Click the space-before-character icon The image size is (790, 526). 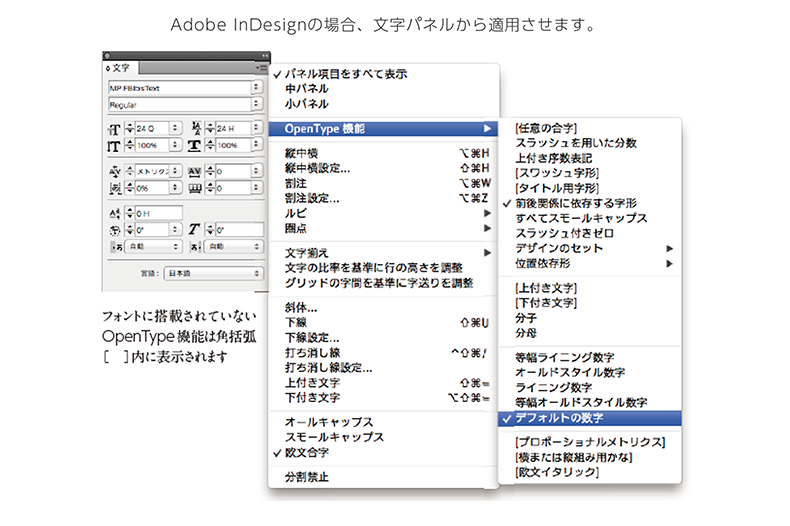(x=116, y=247)
